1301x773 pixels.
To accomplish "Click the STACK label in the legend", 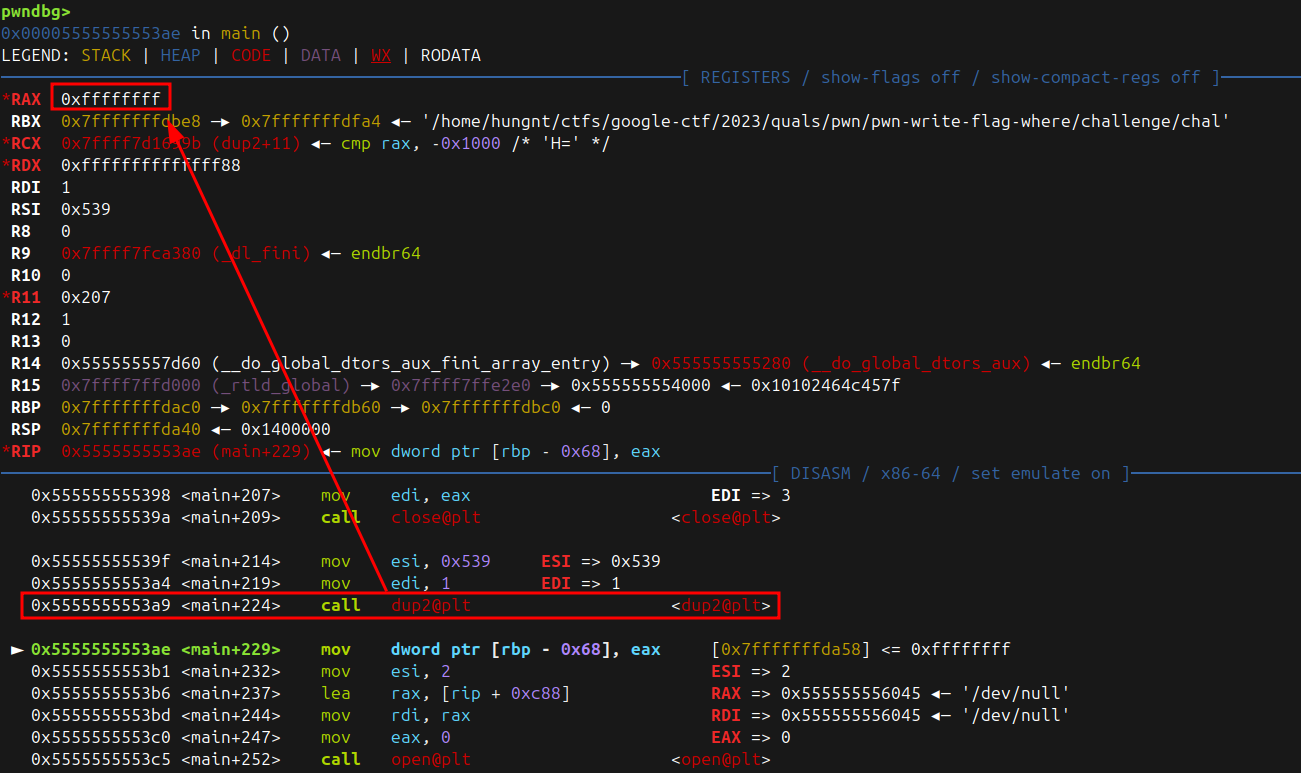I will coord(106,55).
